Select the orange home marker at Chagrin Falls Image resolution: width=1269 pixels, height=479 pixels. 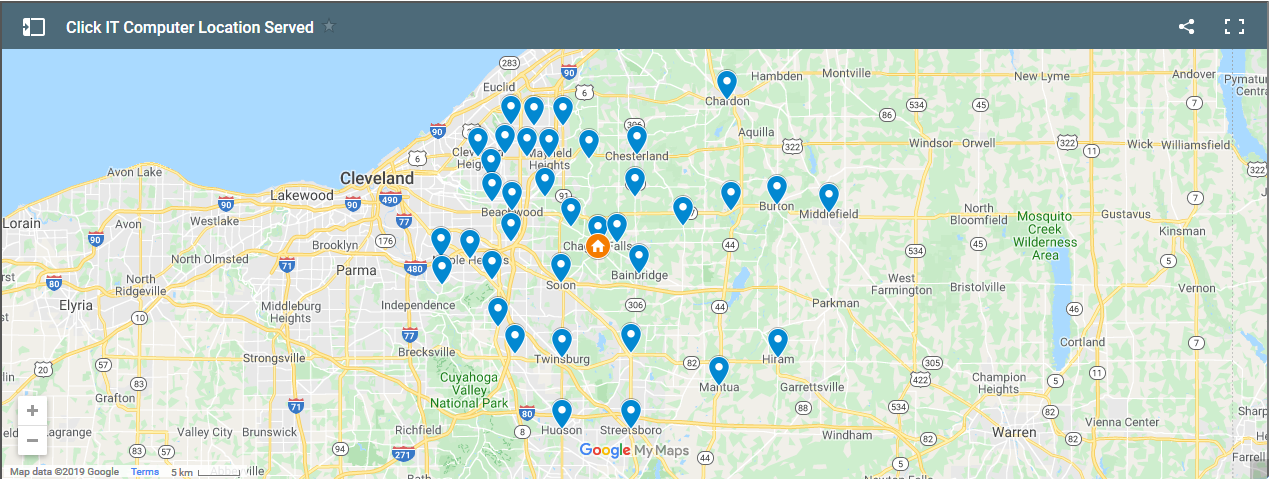(x=597, y=245)
